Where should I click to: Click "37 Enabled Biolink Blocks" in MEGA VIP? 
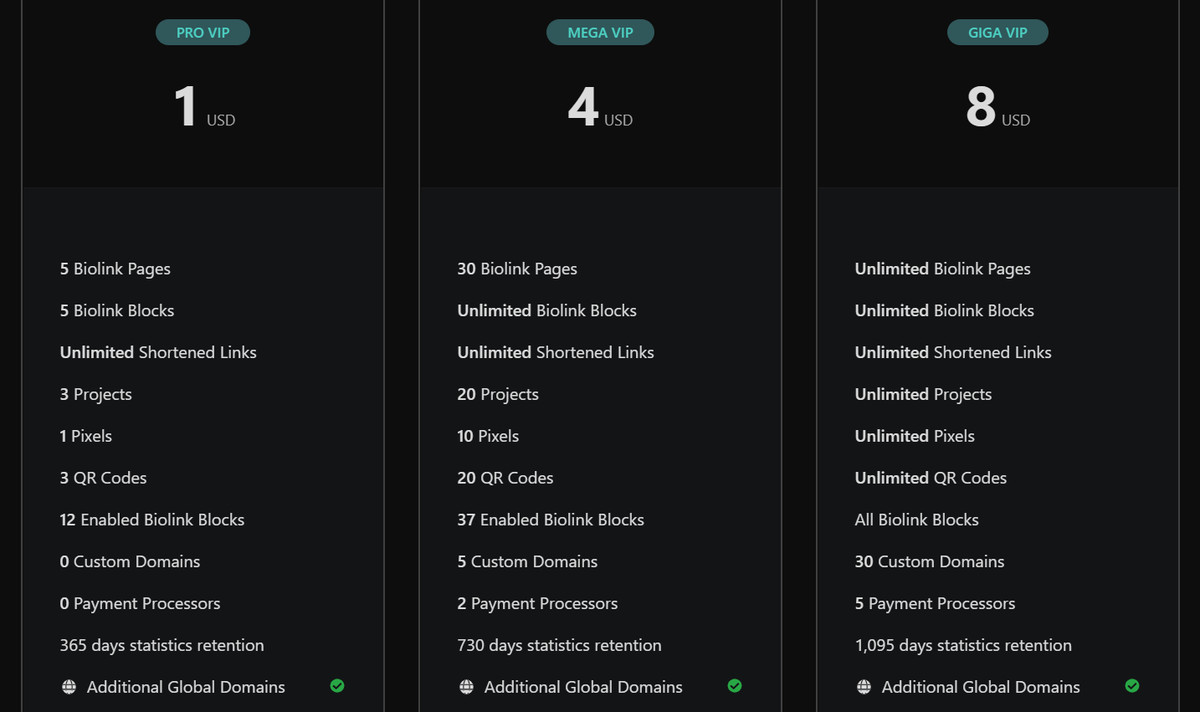pos(550,520)
